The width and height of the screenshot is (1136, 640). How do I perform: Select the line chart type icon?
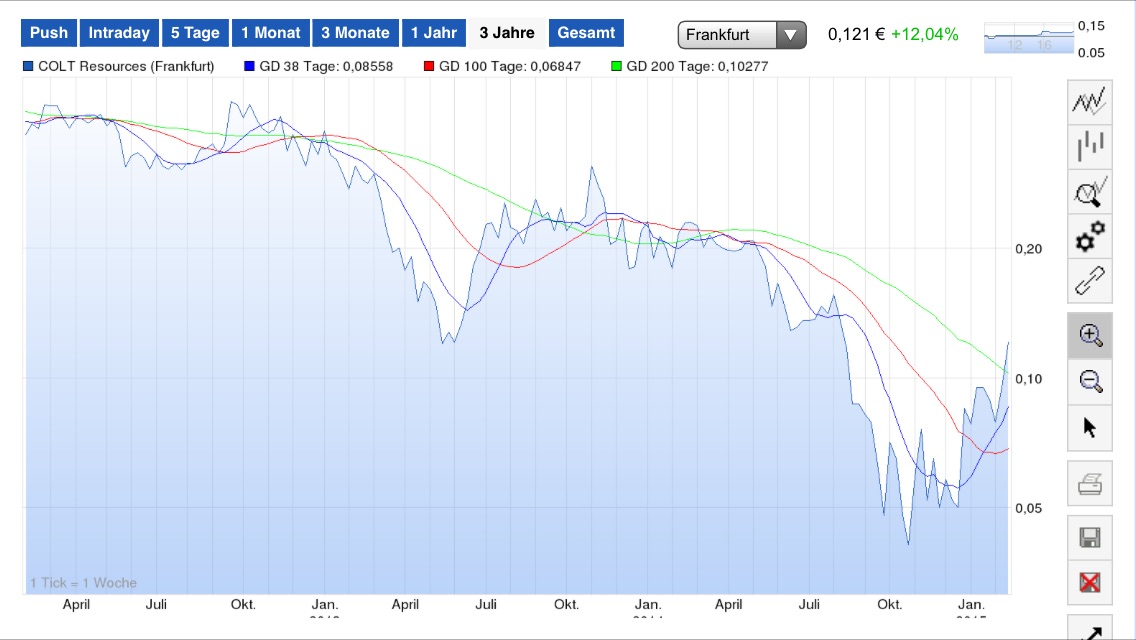(x=1090, y=101)
